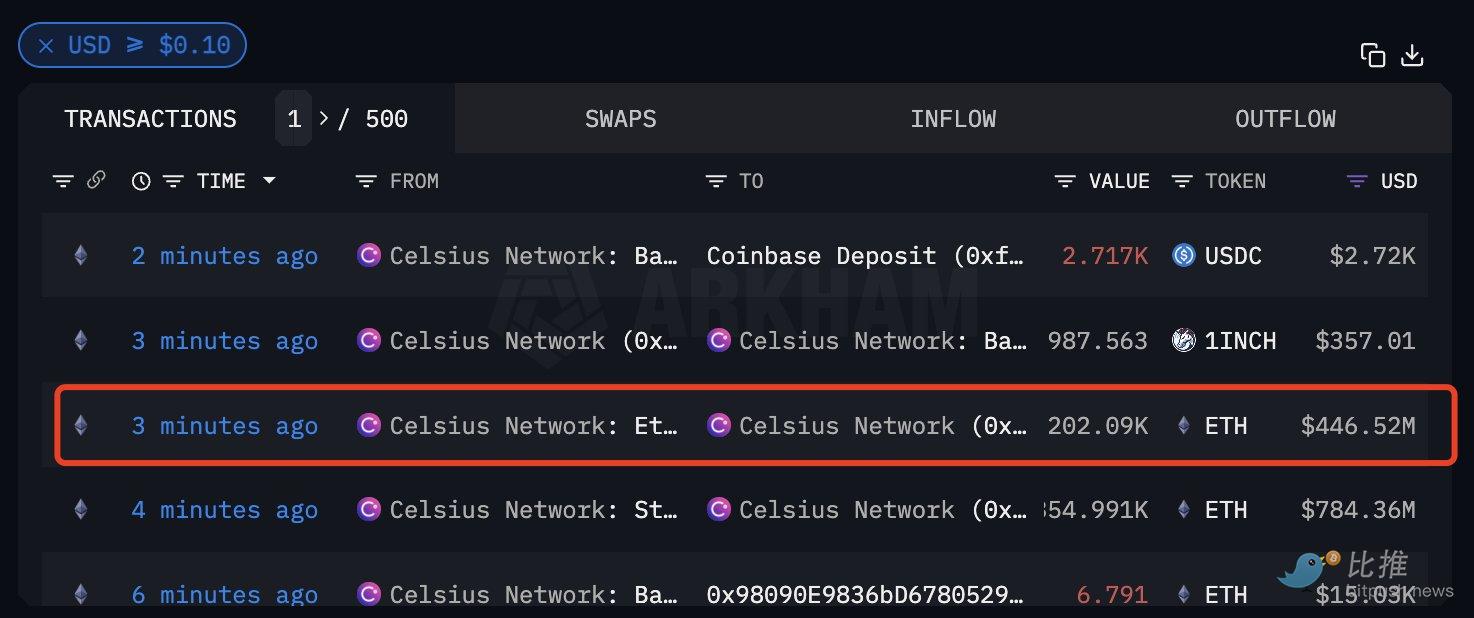Copy the transactions table with the copy icon
The height and width of the screenshot is (618, 1474).
(1373, 55)
